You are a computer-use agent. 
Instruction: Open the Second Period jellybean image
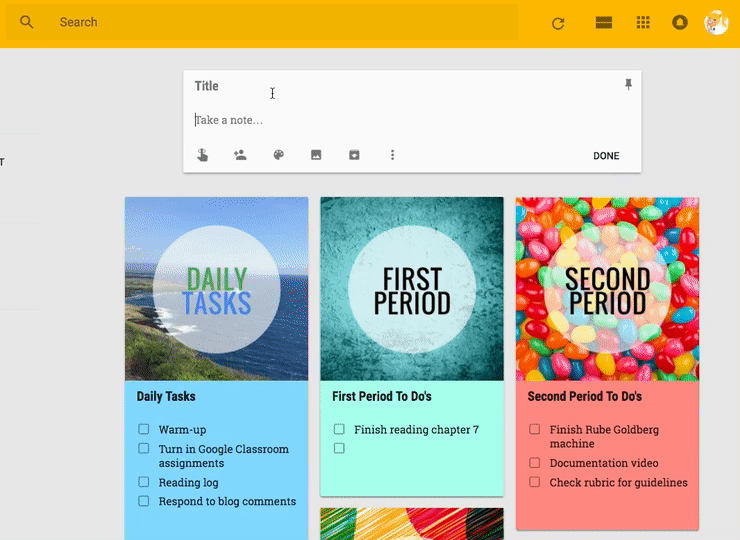tap(607, 289)
